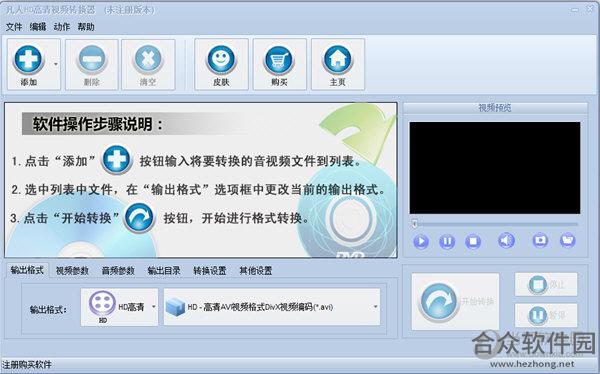Switch to the 其他设置 tab
Screen dimensions: 600x374
[256, 271]
